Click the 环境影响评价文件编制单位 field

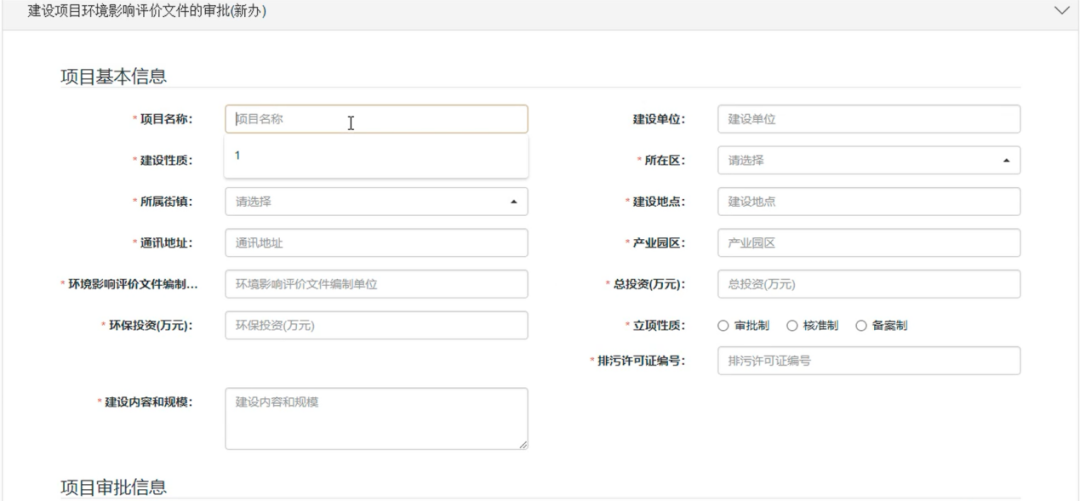coord(376,284)
